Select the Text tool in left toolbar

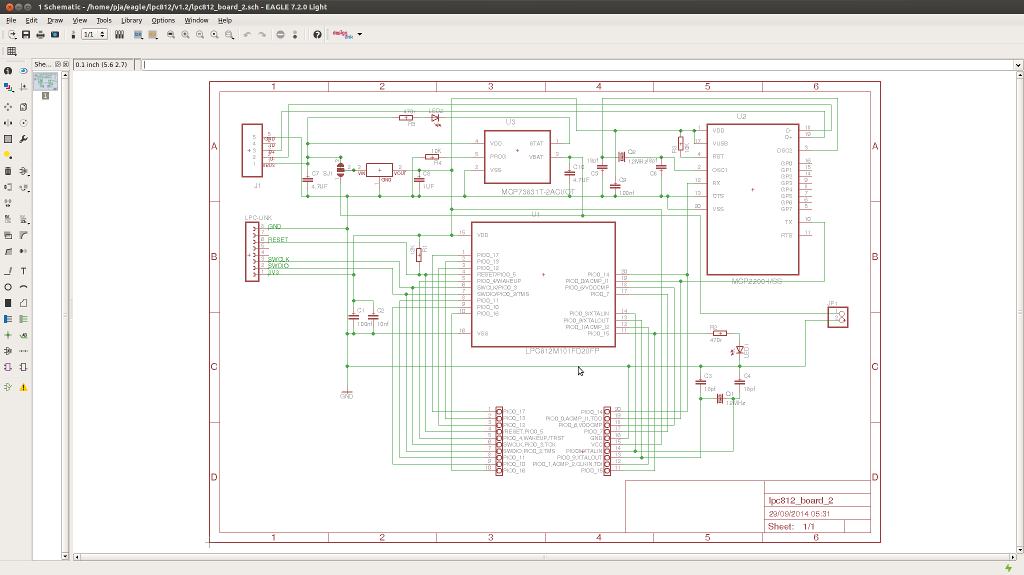click(x=23, y=271)
